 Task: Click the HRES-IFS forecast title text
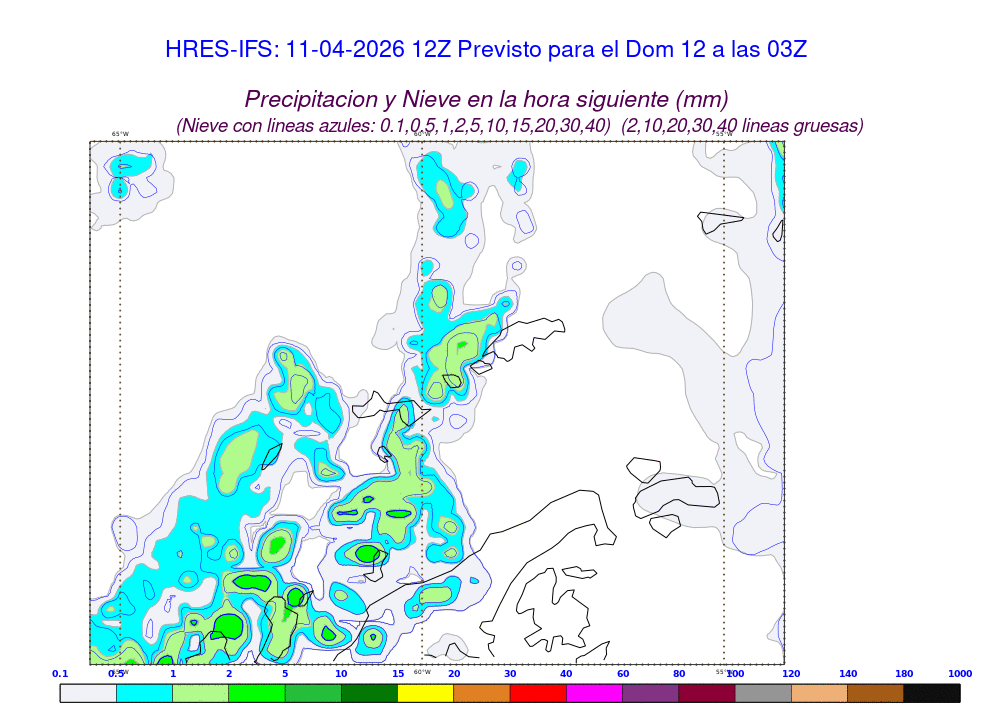pos(485,50)
